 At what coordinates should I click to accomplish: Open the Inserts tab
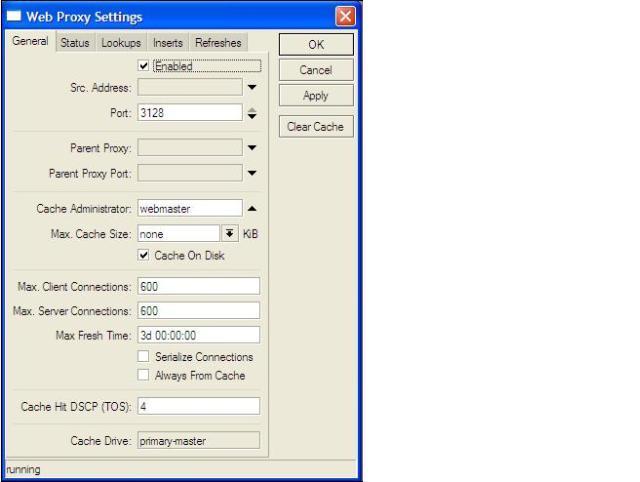click(168, 43)
